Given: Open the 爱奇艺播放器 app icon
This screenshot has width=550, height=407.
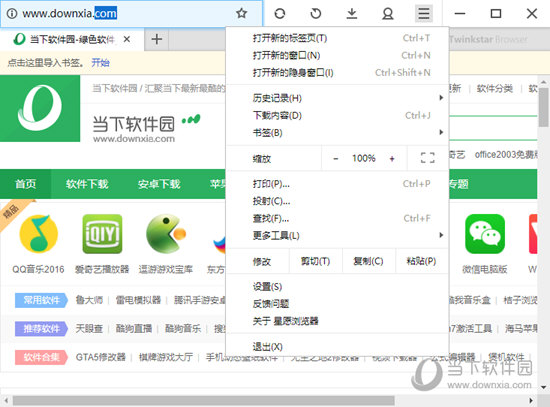Looking at the screenshot, I should point(102,234).
